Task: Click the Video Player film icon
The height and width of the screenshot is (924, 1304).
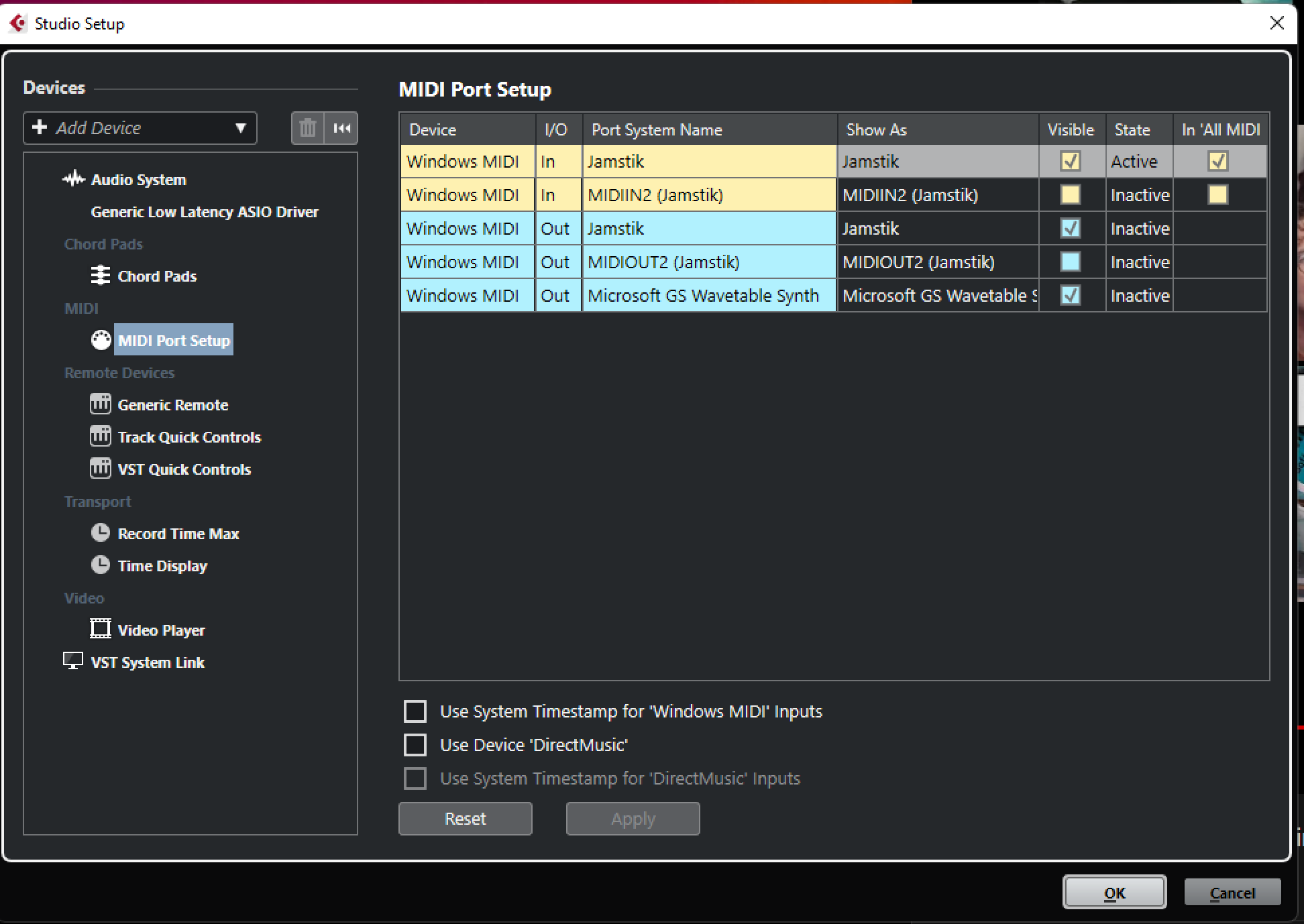Action: click(101, 629)
